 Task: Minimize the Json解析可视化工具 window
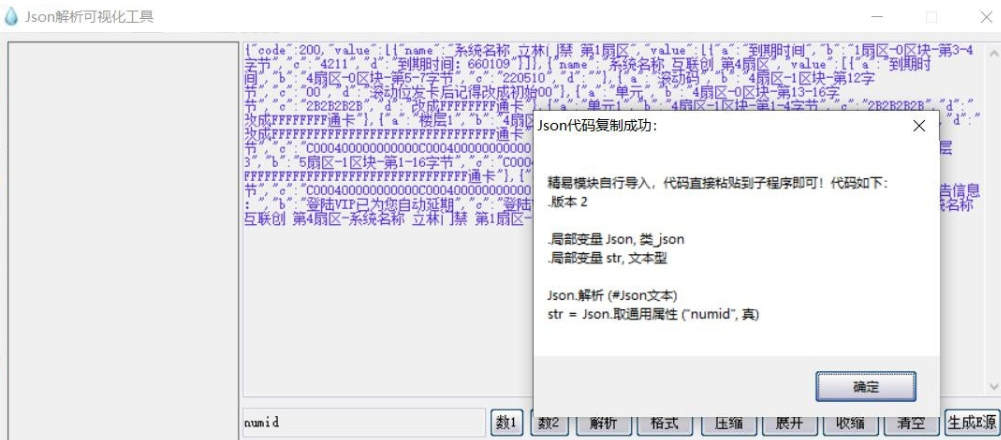pyautogui.click(x=876, y=17)
